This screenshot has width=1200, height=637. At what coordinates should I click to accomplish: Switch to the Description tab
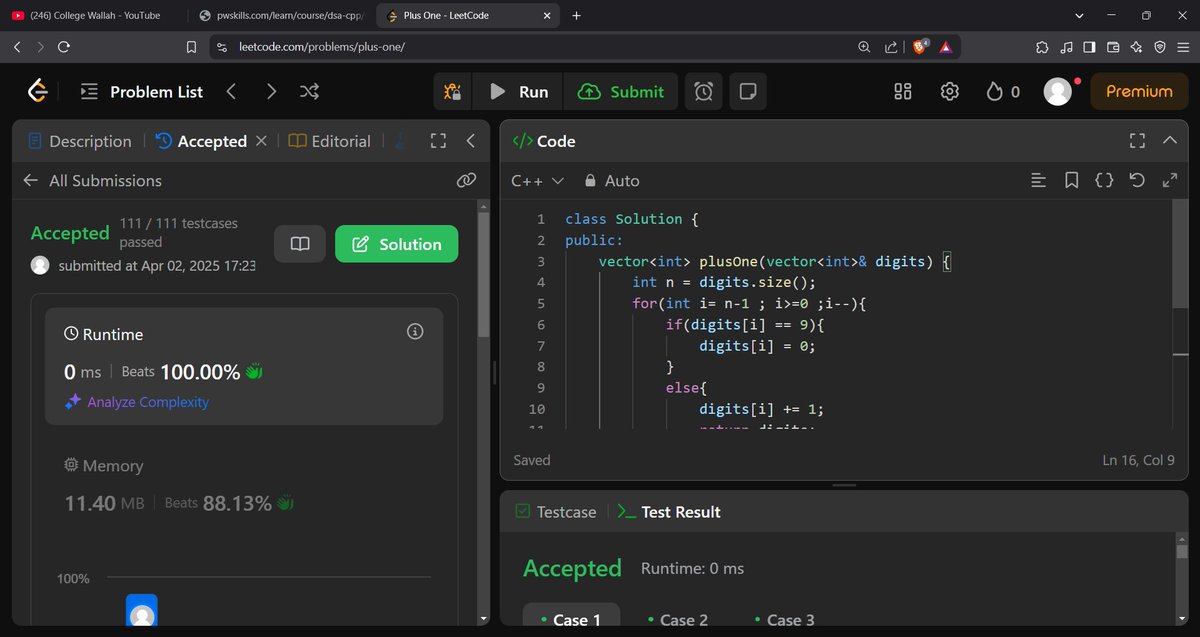point(80,142)
